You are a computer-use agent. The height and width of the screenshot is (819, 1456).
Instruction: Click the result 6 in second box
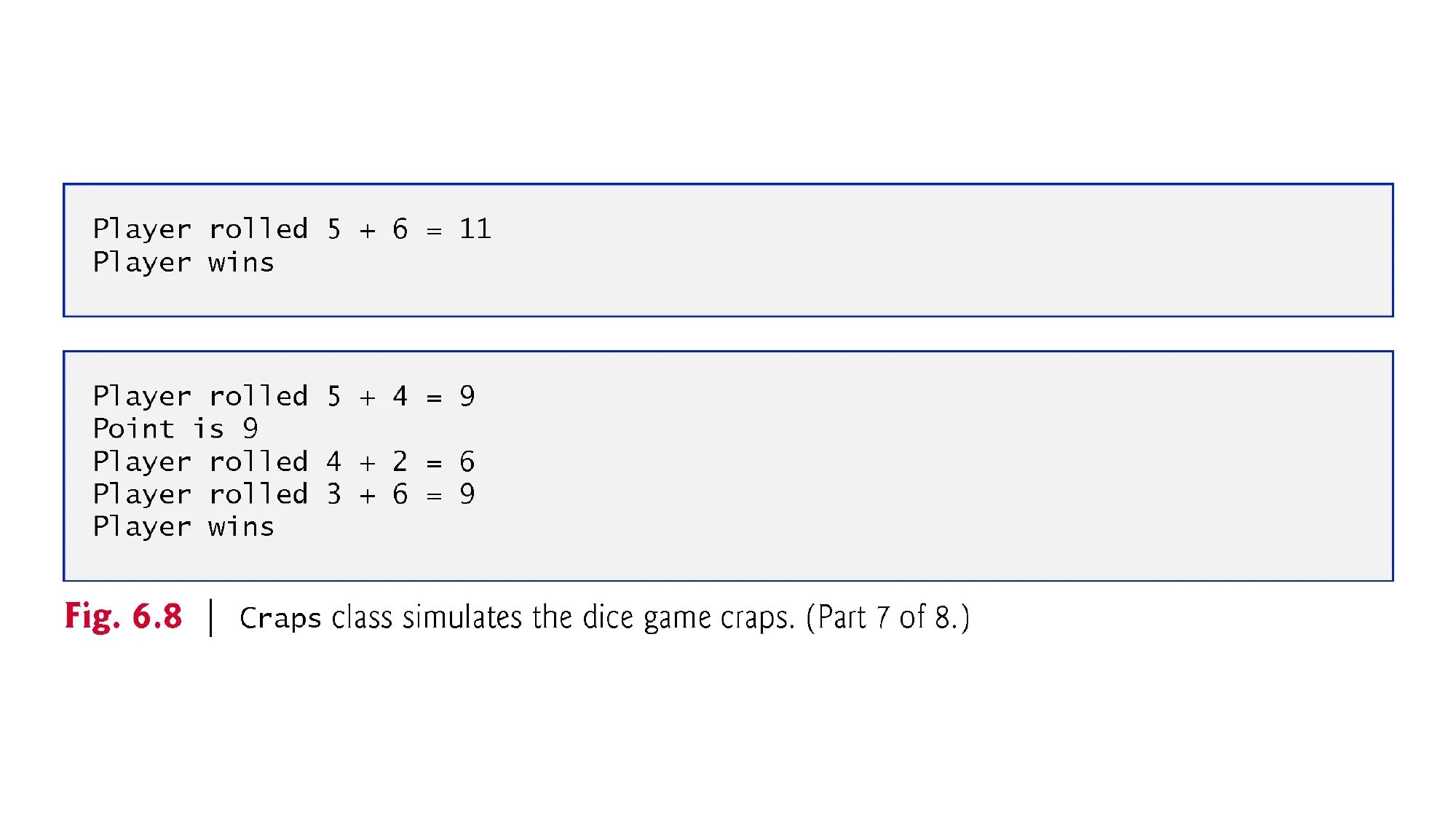click(x=467, y=462)
